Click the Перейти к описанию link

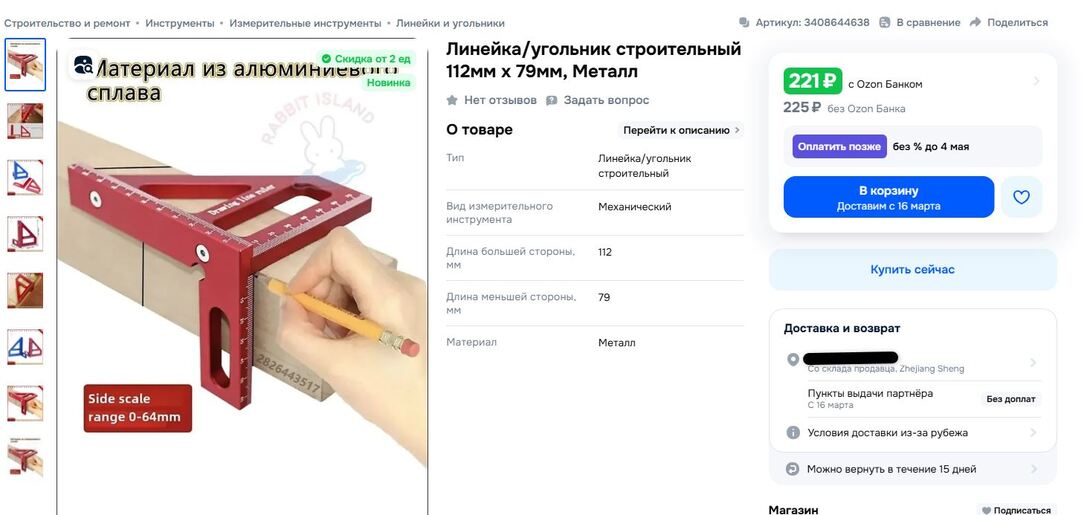point(681,130)
